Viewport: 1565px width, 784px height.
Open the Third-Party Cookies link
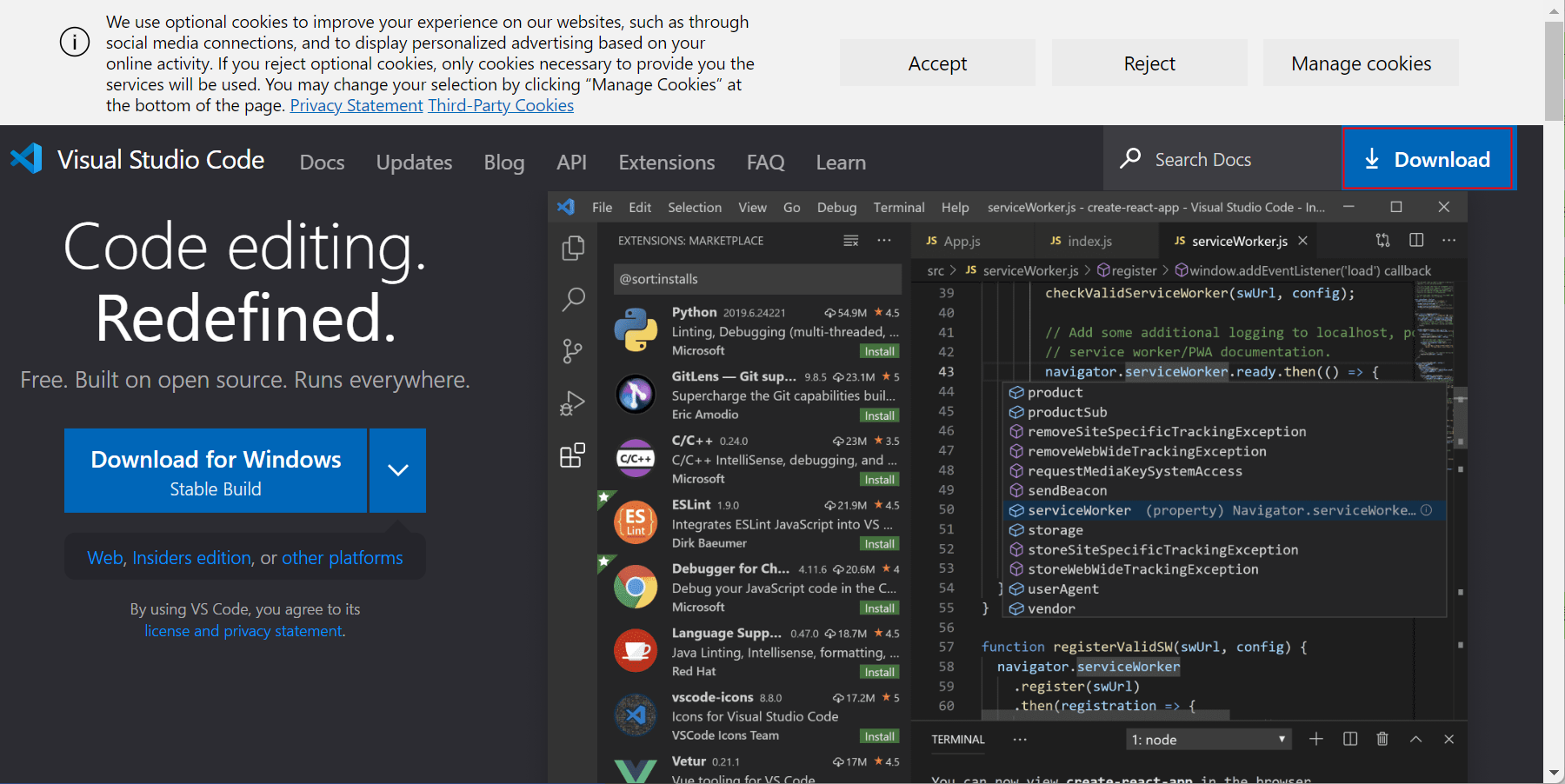[x=501, y=105]
